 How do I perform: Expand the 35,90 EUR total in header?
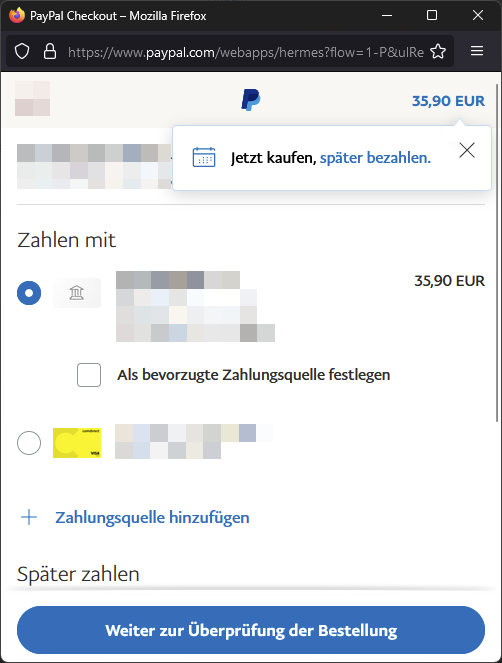click(x=448, y=101)
